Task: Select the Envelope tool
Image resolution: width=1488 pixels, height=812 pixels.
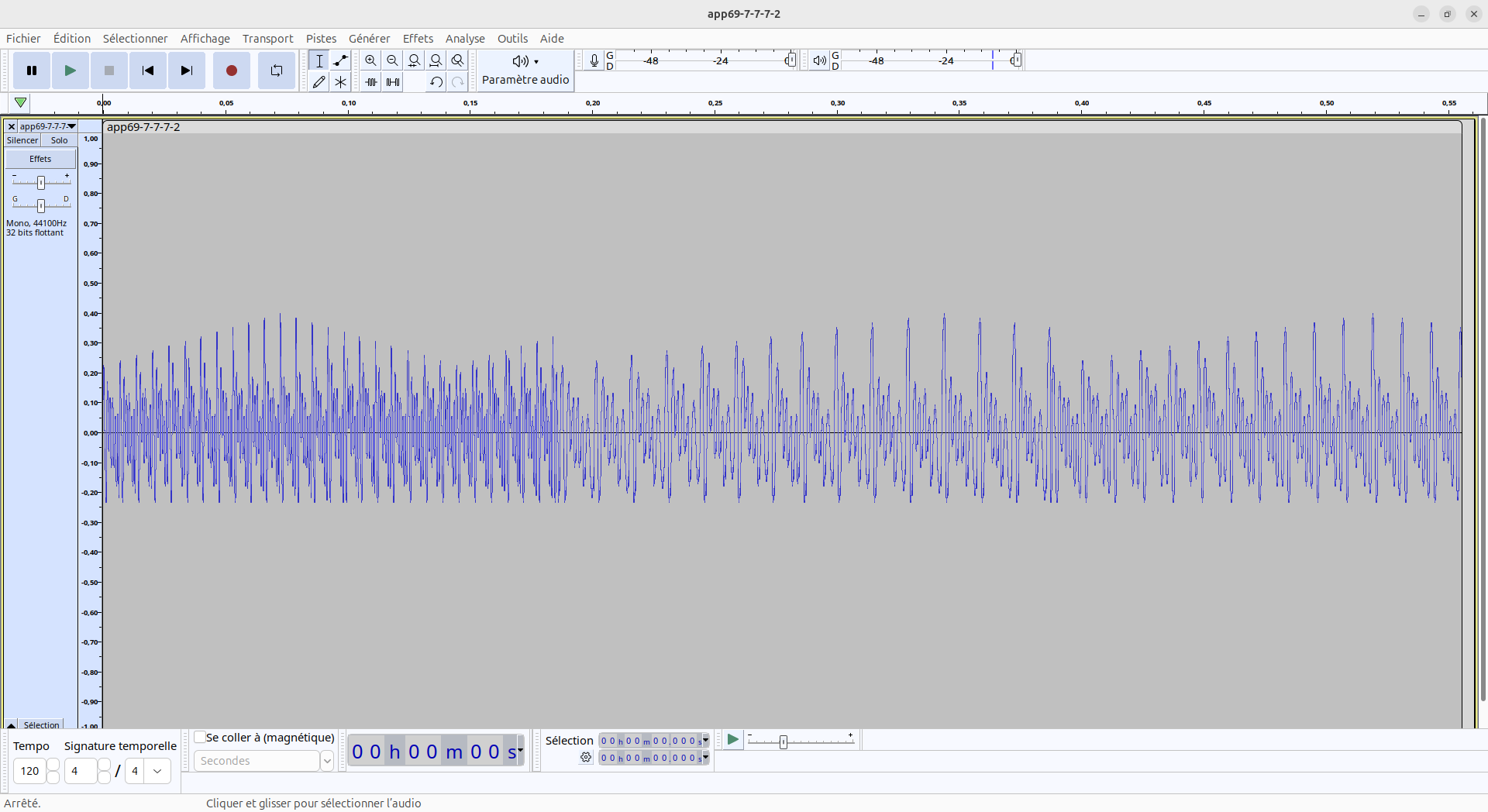Action: (x=340, y=60)
